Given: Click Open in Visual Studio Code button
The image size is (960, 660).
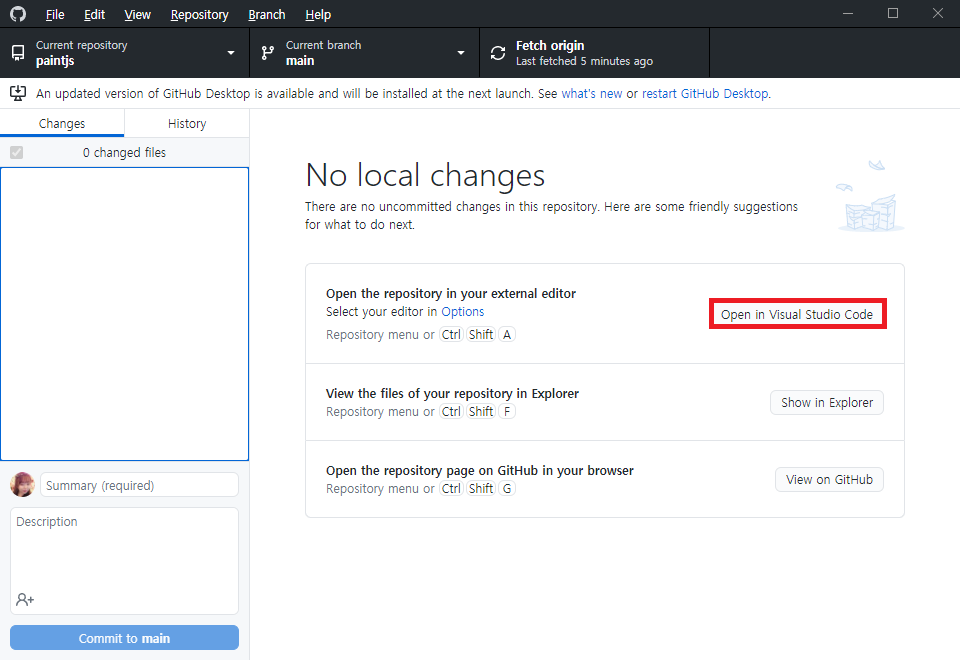Looking at the screenshot, I should click(x=797, y=314).
